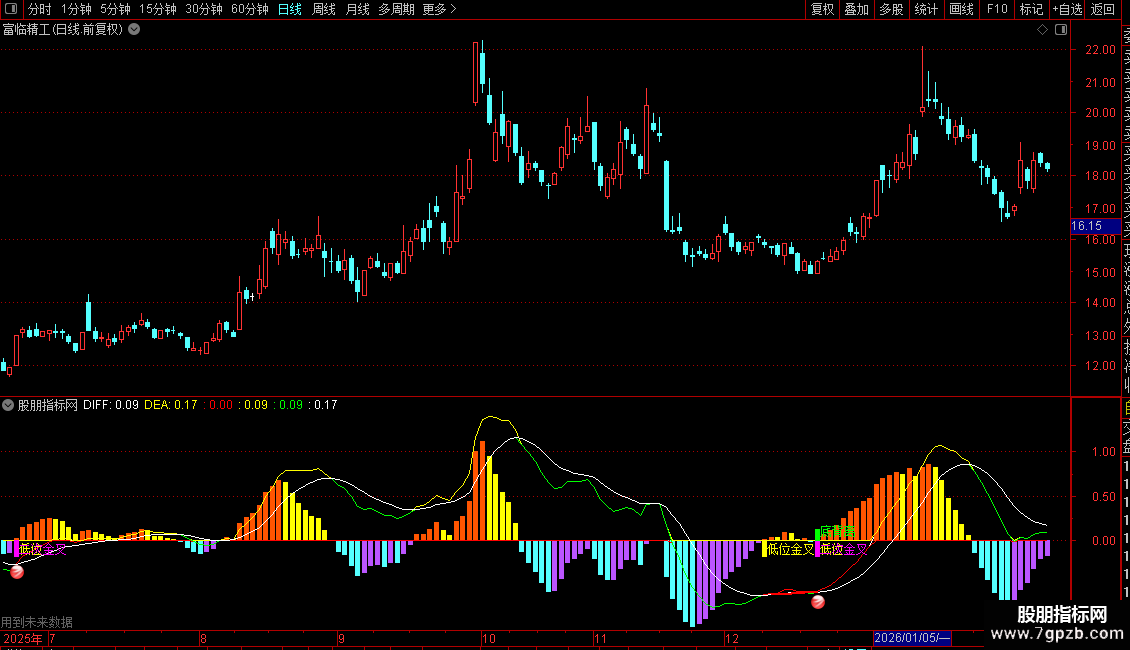Click the 16.15 price marker on the axis

pyautogui.click(x=1095, y=226)
